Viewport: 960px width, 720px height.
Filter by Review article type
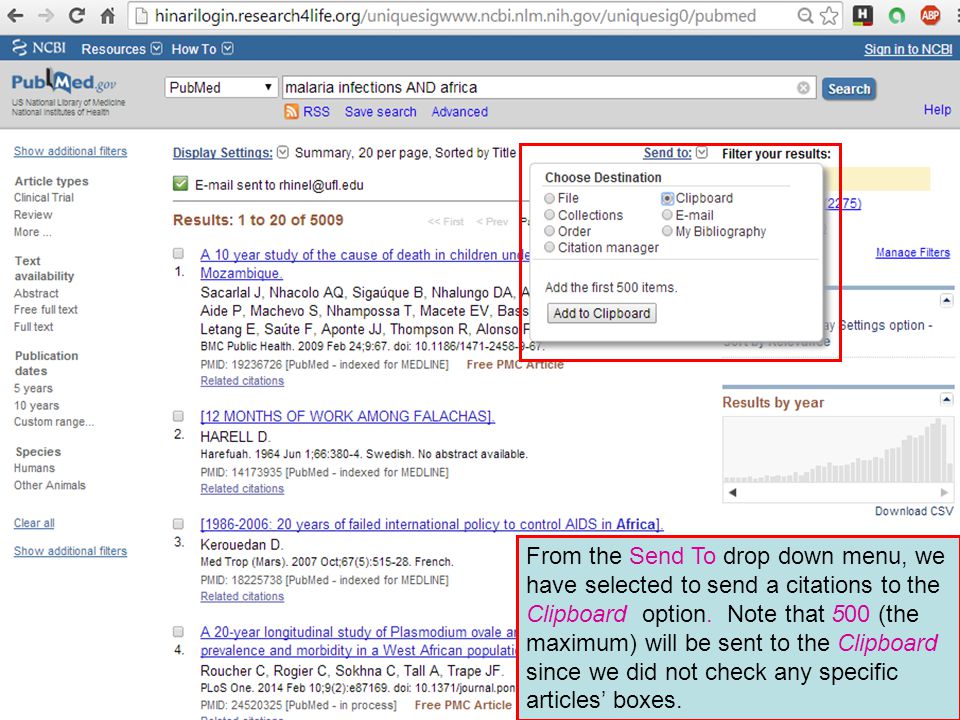33,215
